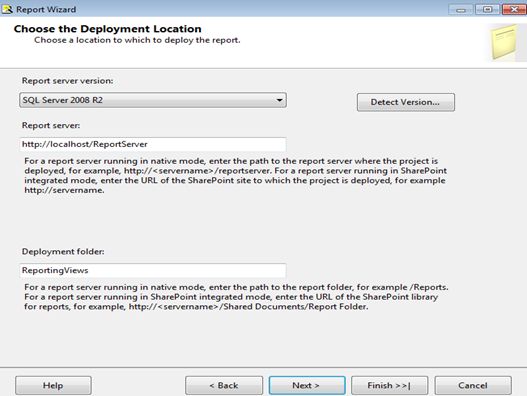The image size is (527, 396).
Task: Click the yellow note icon in header
Action: click(504, 42)
